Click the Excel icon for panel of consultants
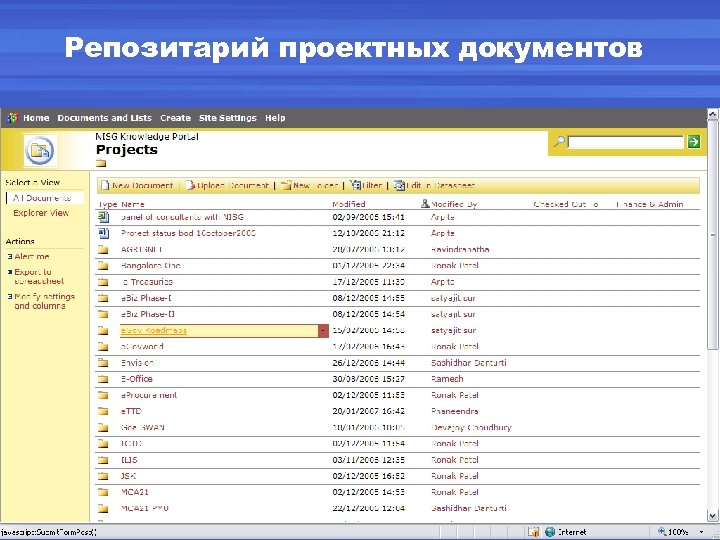This screenshot has width=720, height=540. [104, 217]
